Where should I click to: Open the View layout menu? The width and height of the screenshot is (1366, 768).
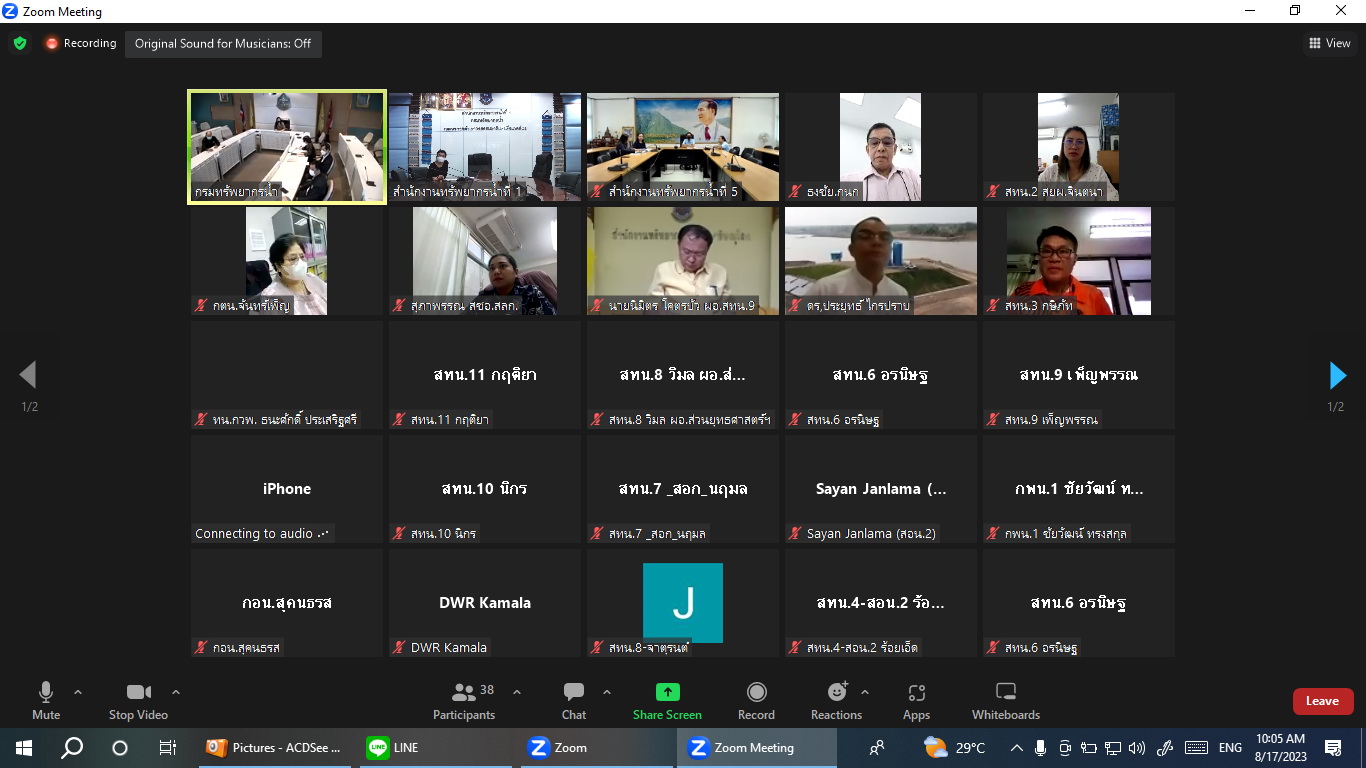click(1330, 43)
